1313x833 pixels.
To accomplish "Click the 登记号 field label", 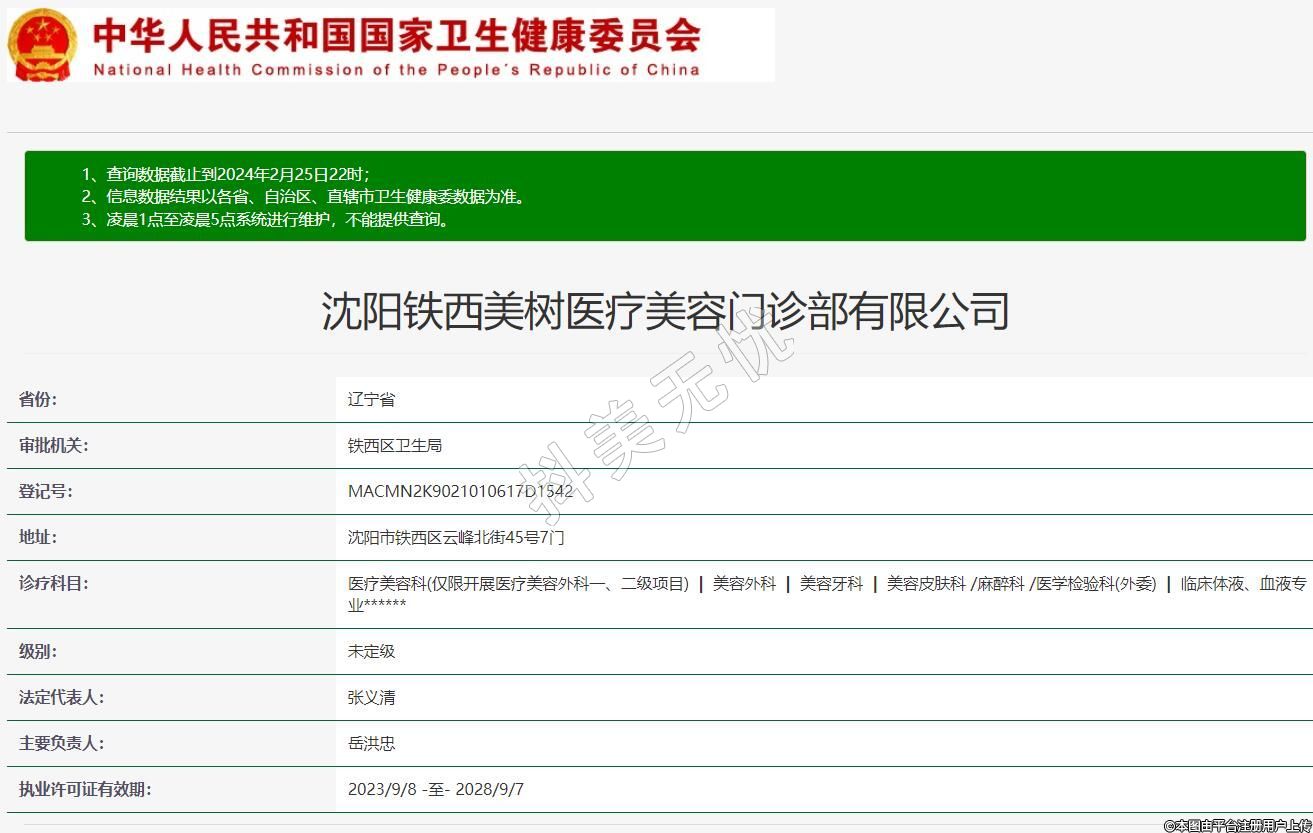I will coord(45,491).
